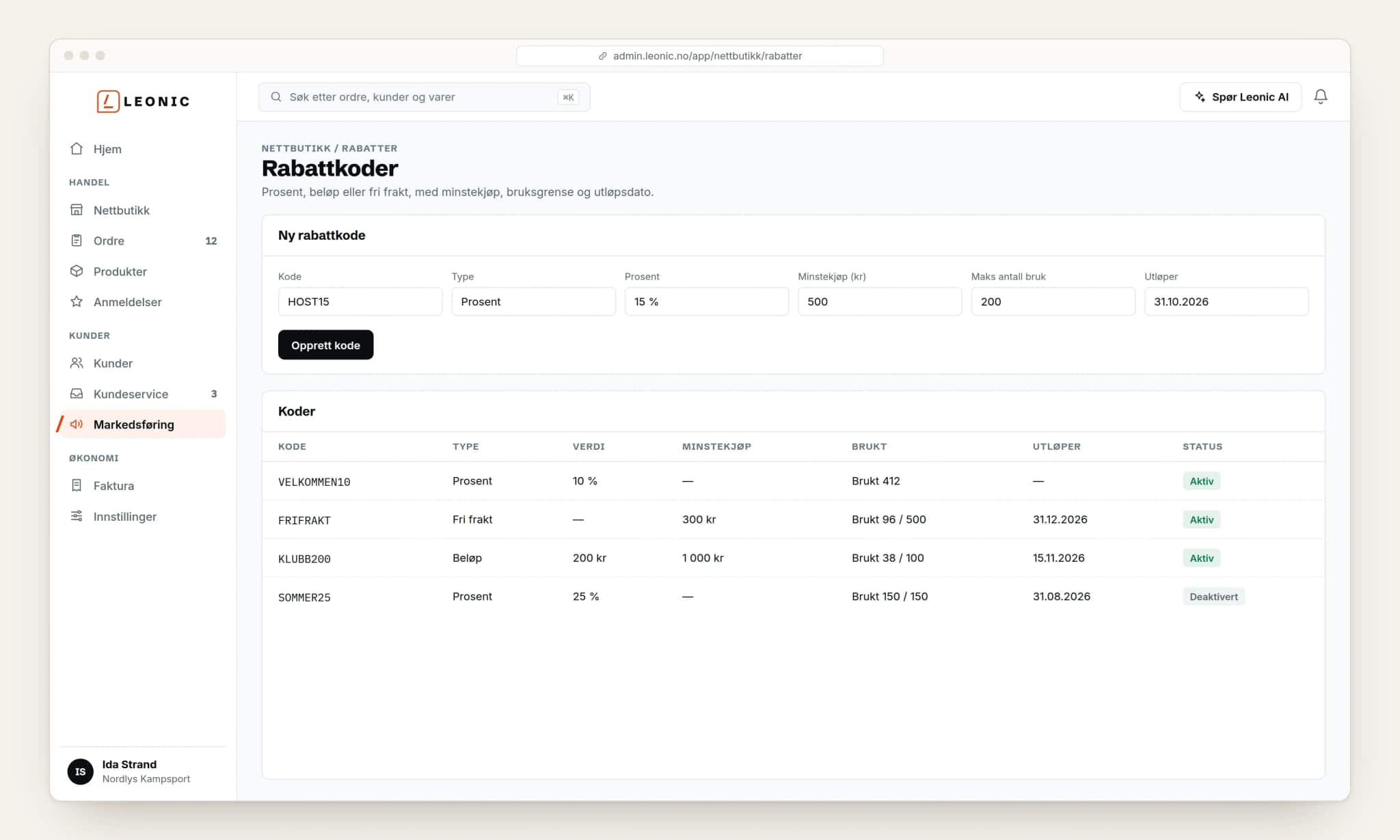This screenshot has width=1400, height=840.
Task: Click the Prosent field with 15 %
Action: pyautogui.click(x=707, y=301)
